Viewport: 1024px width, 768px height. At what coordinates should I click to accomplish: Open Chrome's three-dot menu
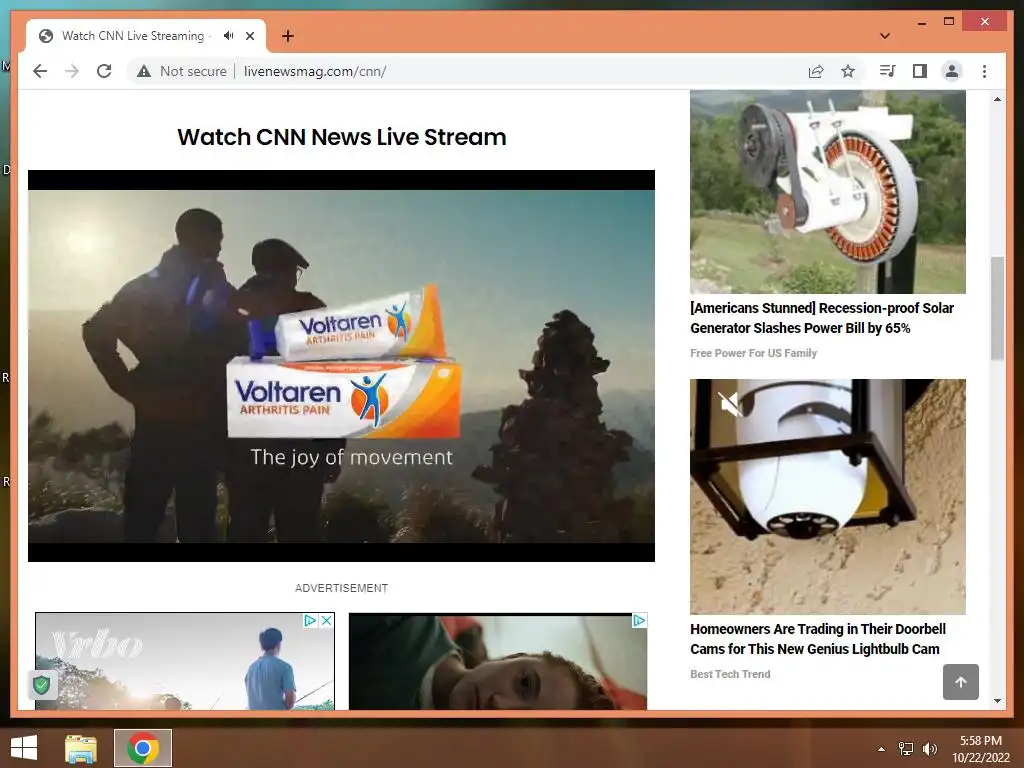984,71
